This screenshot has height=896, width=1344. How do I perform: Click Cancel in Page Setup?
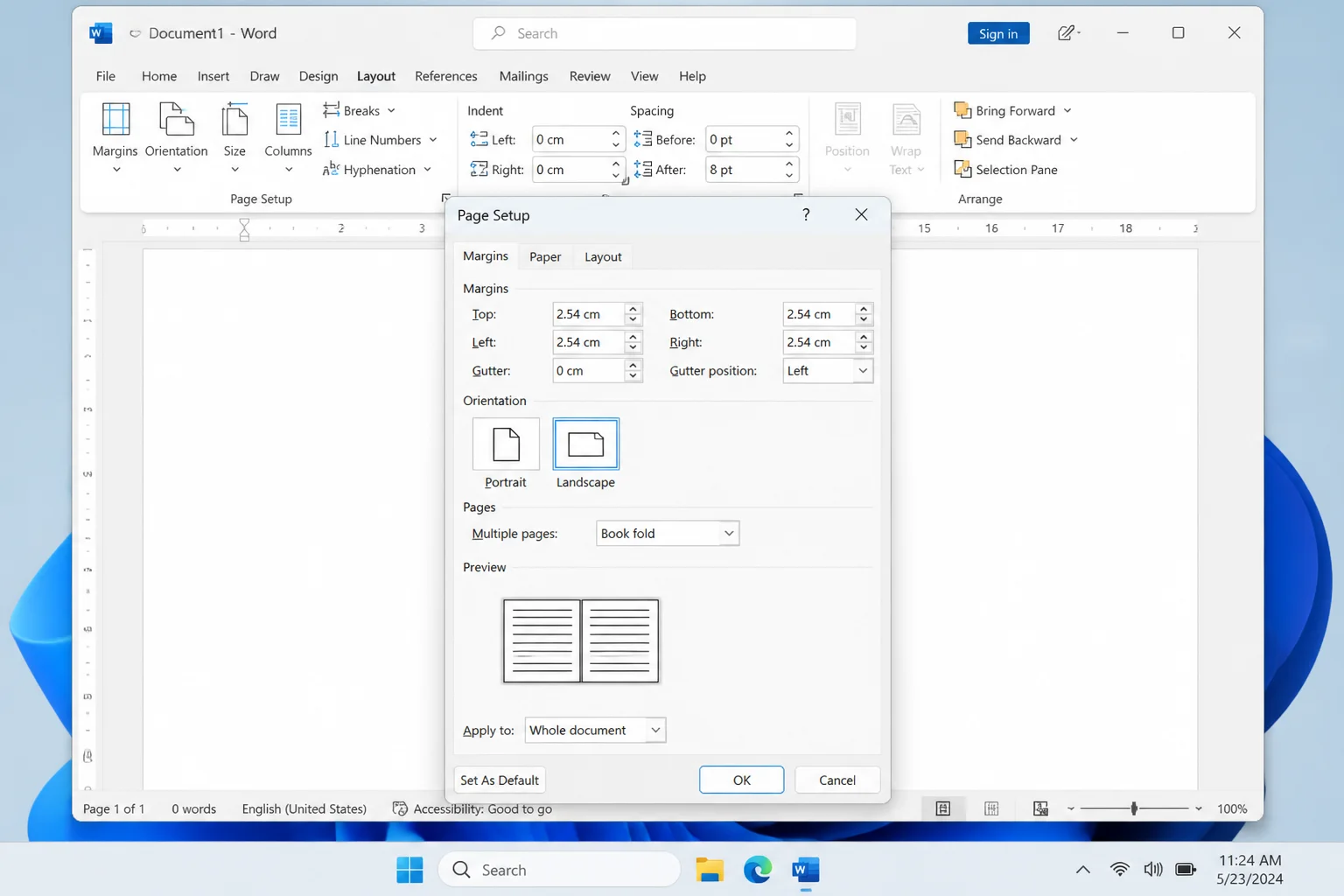(837, 780)
